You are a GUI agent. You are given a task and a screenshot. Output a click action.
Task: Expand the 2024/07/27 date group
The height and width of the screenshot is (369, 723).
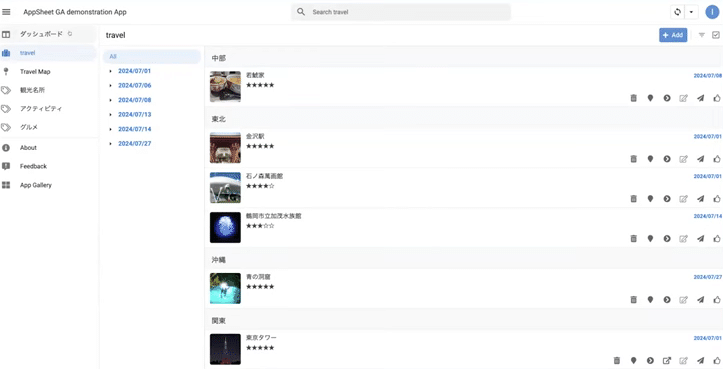[x=111, y=143]
